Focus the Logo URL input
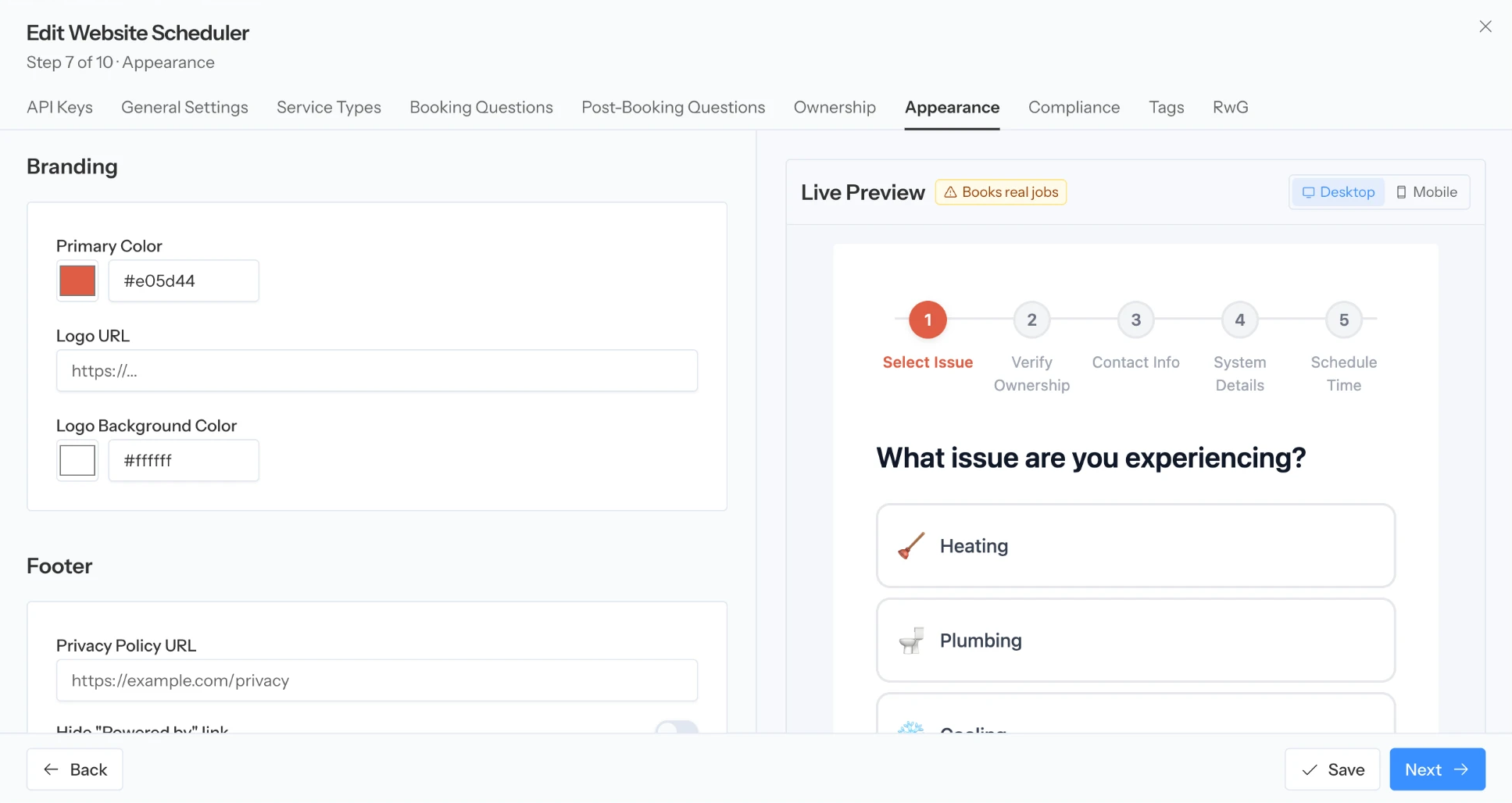The width and height of the screenshot is (1512, 803). 377,370
